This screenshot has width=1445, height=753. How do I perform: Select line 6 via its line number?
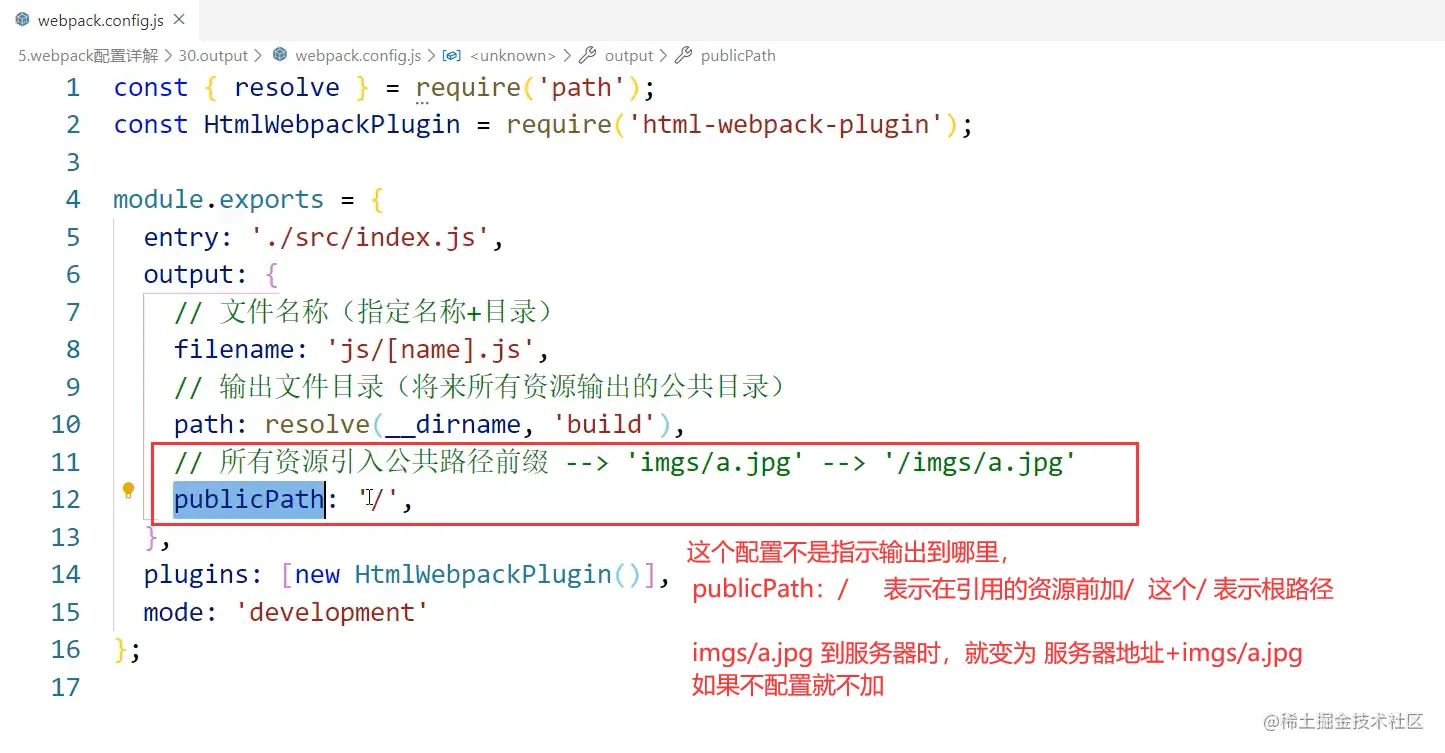(x=73, y=275)
